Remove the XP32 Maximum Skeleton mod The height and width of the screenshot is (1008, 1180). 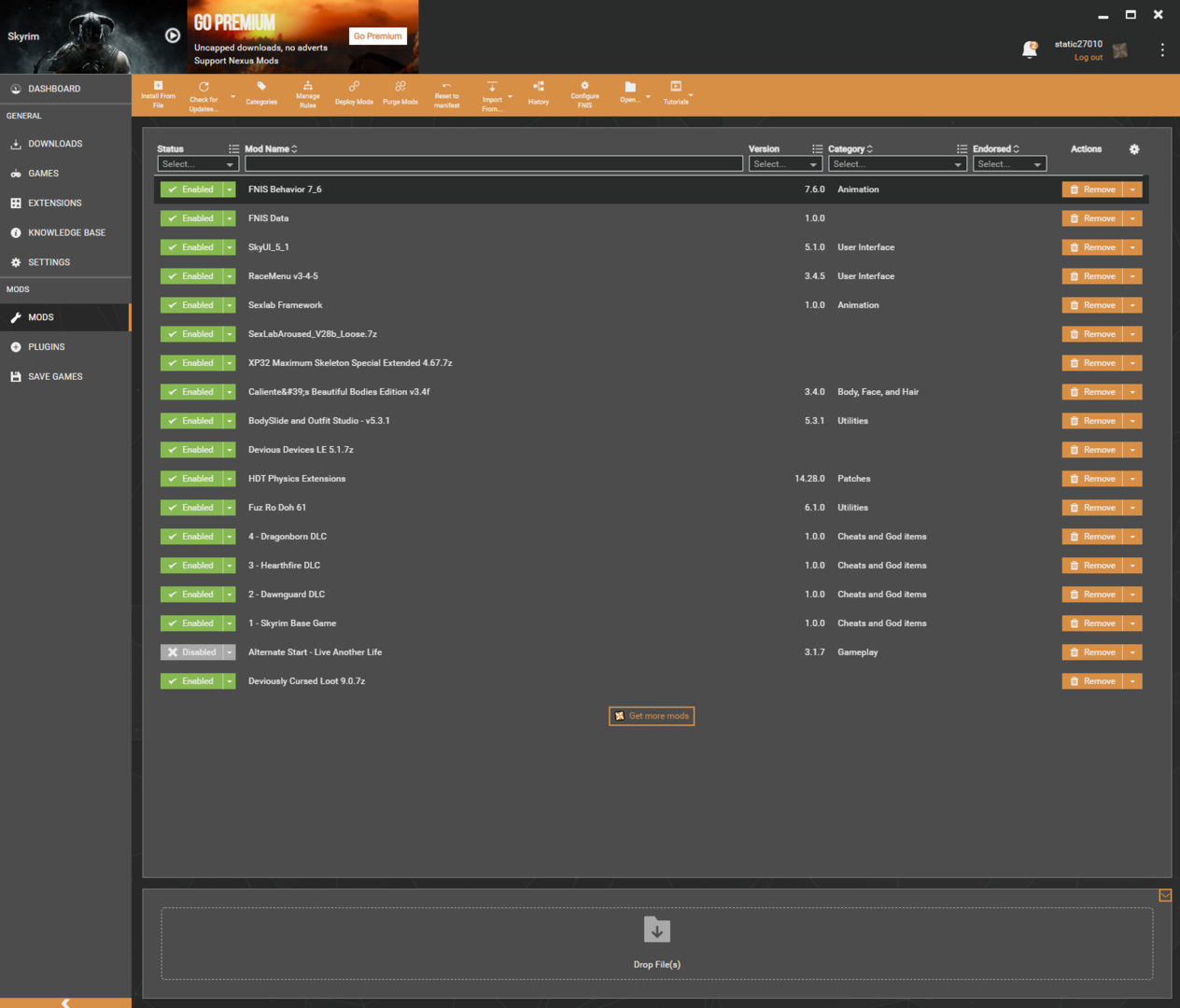tap(1092, 363)
